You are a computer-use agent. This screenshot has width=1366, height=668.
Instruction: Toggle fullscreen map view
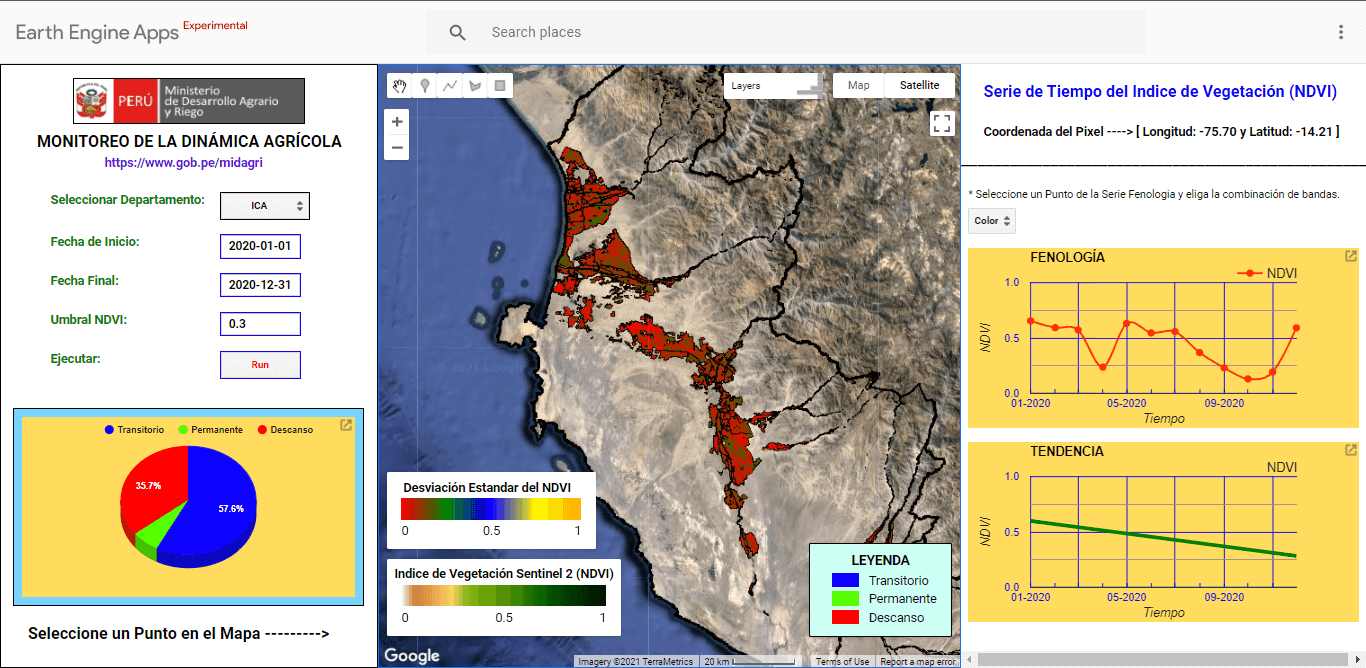[941, 123]
